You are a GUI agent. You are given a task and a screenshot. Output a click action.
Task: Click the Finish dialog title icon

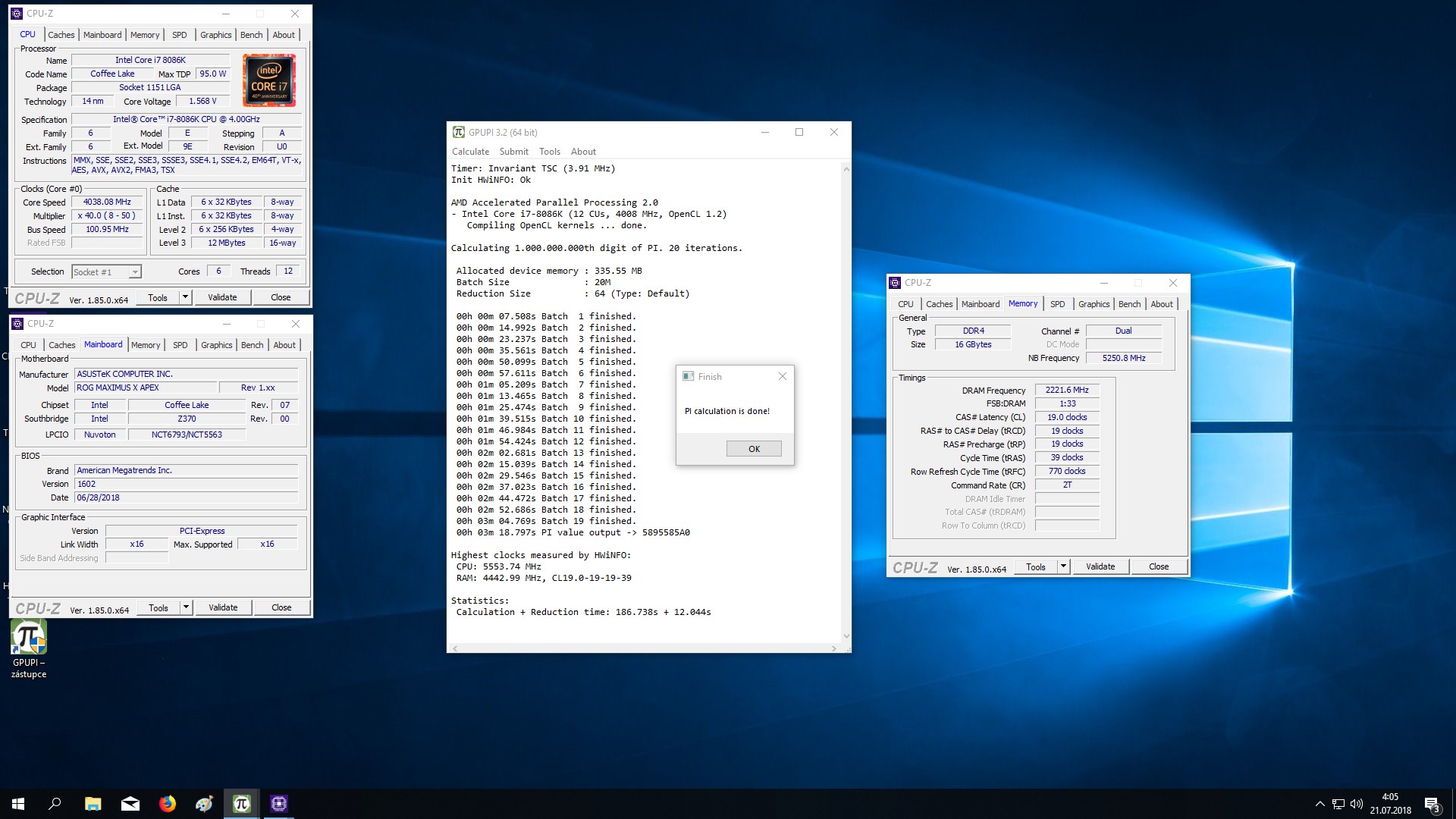click(x=688, y=376)
